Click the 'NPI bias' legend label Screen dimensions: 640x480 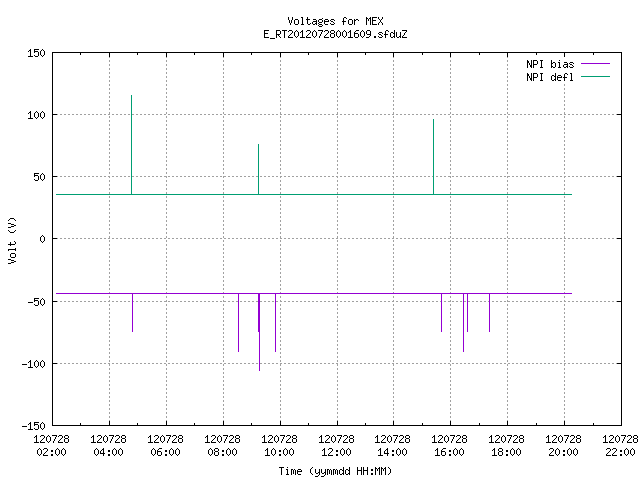550,64
